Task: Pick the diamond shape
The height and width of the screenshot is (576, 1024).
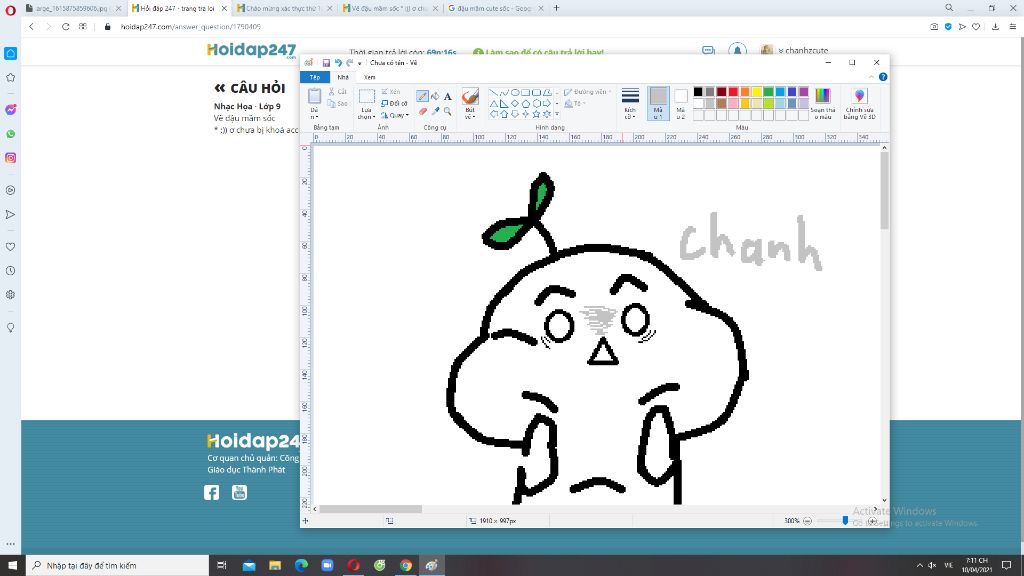Action: [515, 103]
